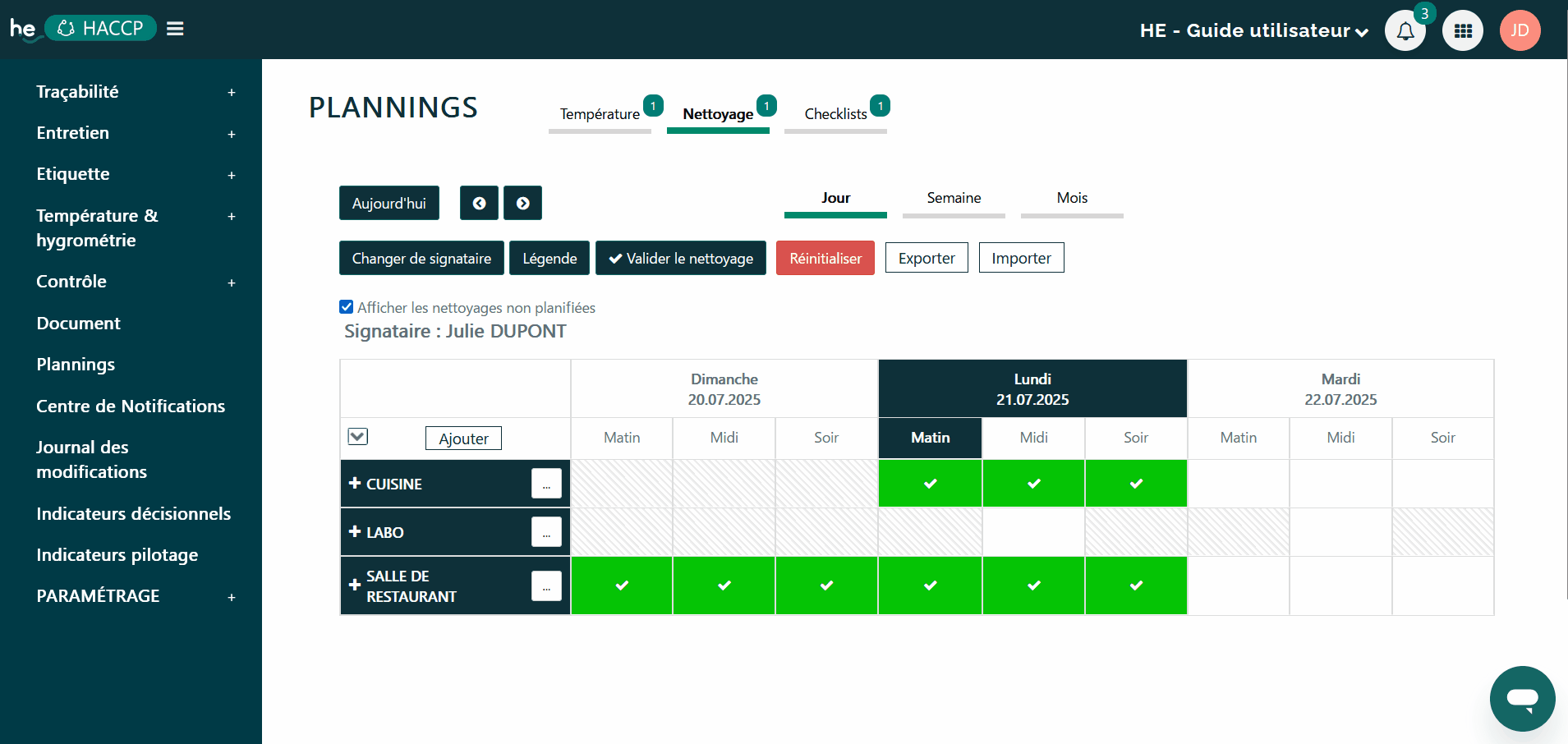Open dropdown arrow beside Ajouter
Image resolution: width=1568 pixels, height=744 pixels.
pos(357,436)
